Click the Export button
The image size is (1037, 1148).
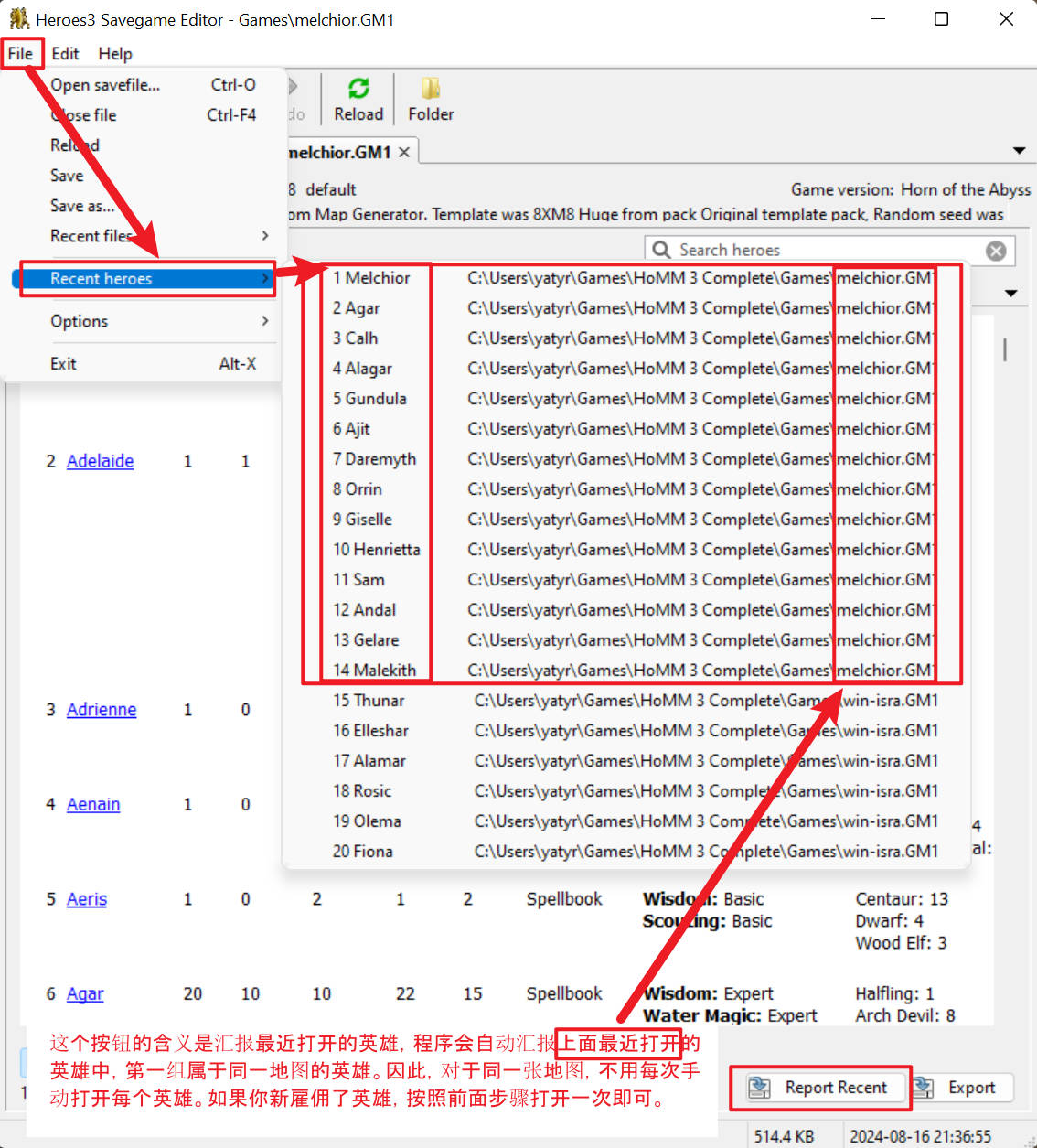961,1087
